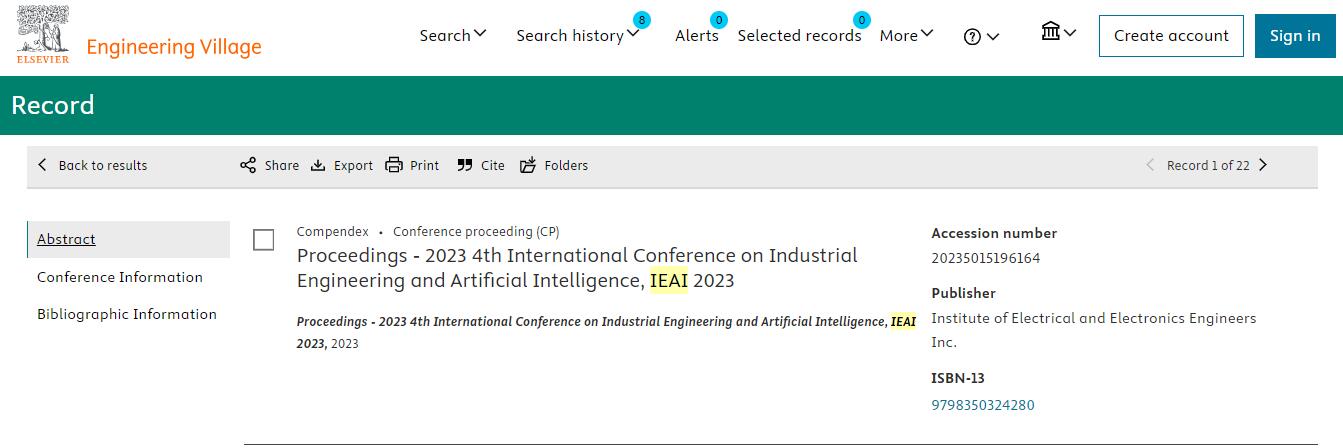This screenshot has width=1343, height=448.
Task: Switch to Bibliographic Information section
Action: pyautogui.click(x=127, y=314)
